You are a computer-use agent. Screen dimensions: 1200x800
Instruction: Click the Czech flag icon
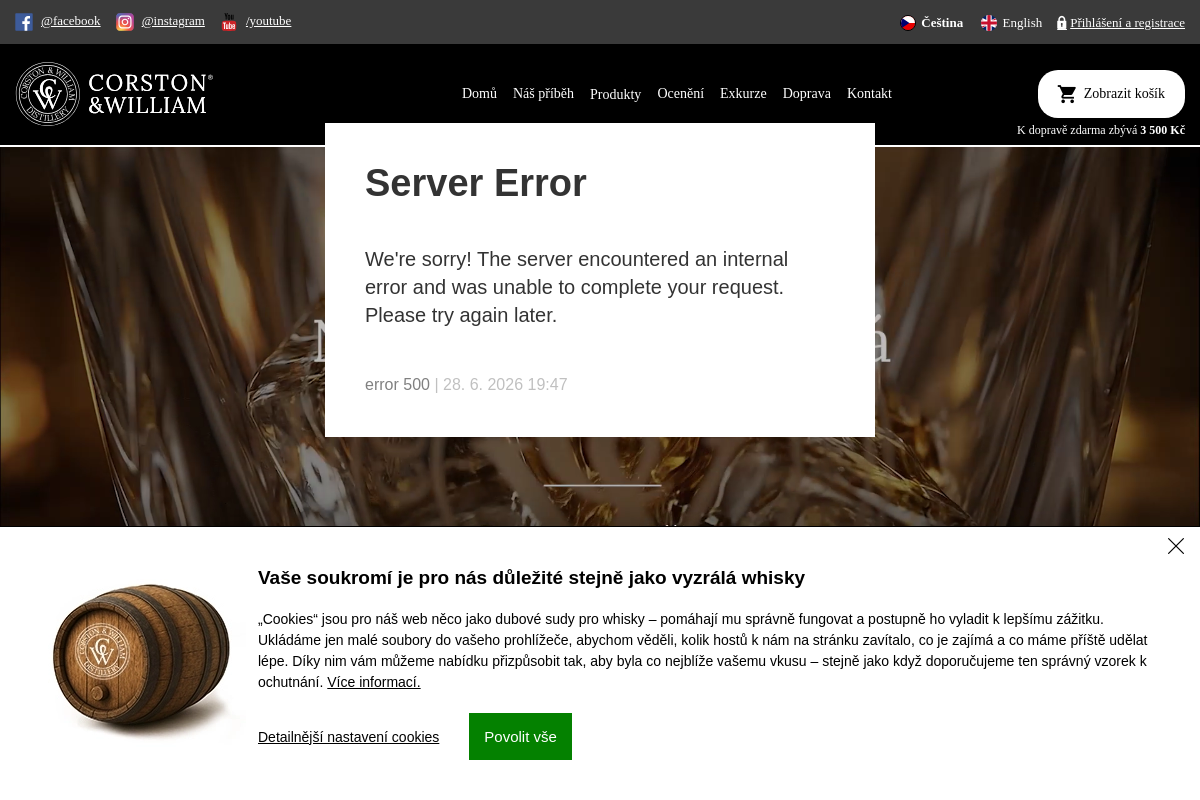tap(908, 23)
